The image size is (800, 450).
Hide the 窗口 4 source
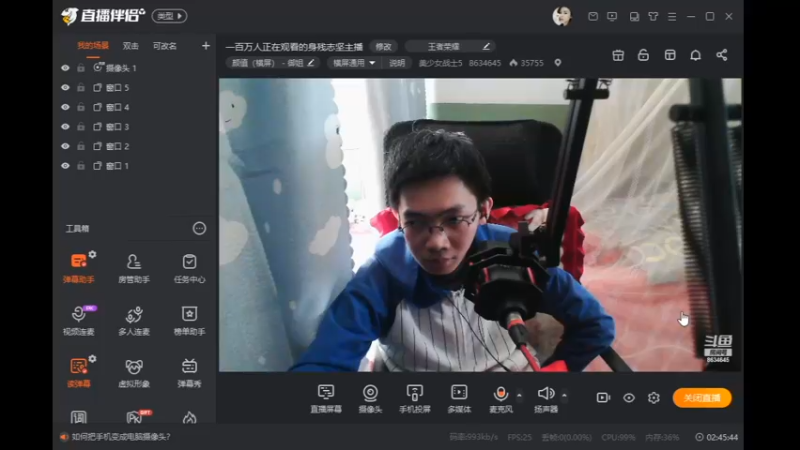[65, 107]
